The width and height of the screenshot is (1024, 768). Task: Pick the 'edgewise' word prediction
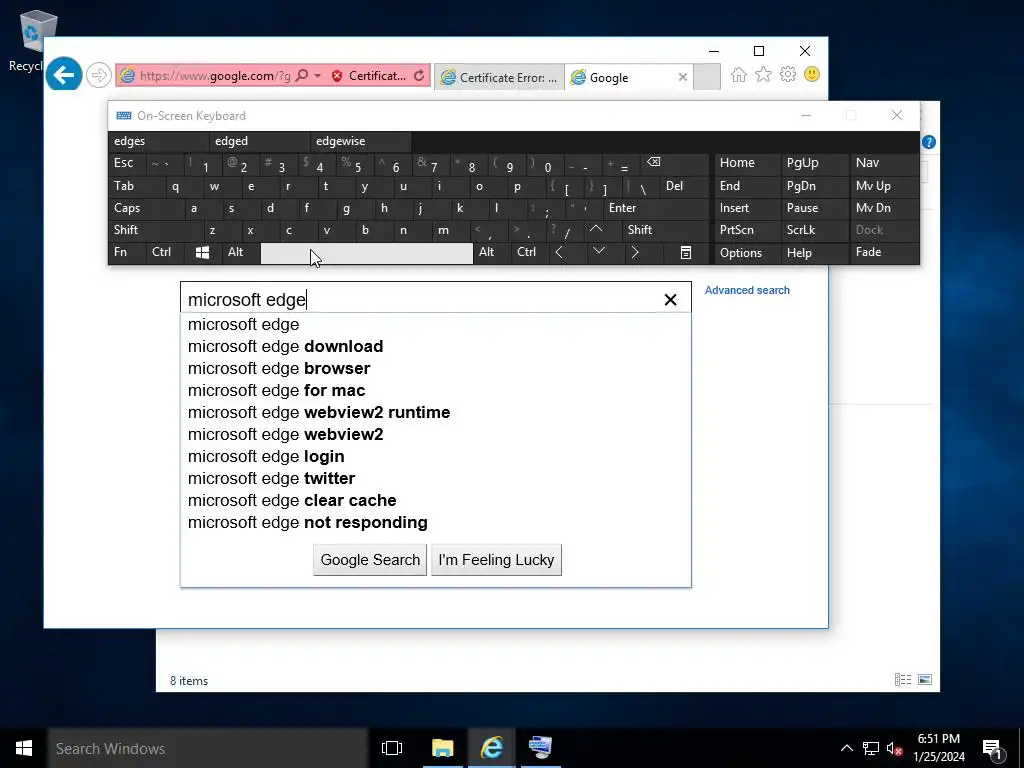point(361,141)
